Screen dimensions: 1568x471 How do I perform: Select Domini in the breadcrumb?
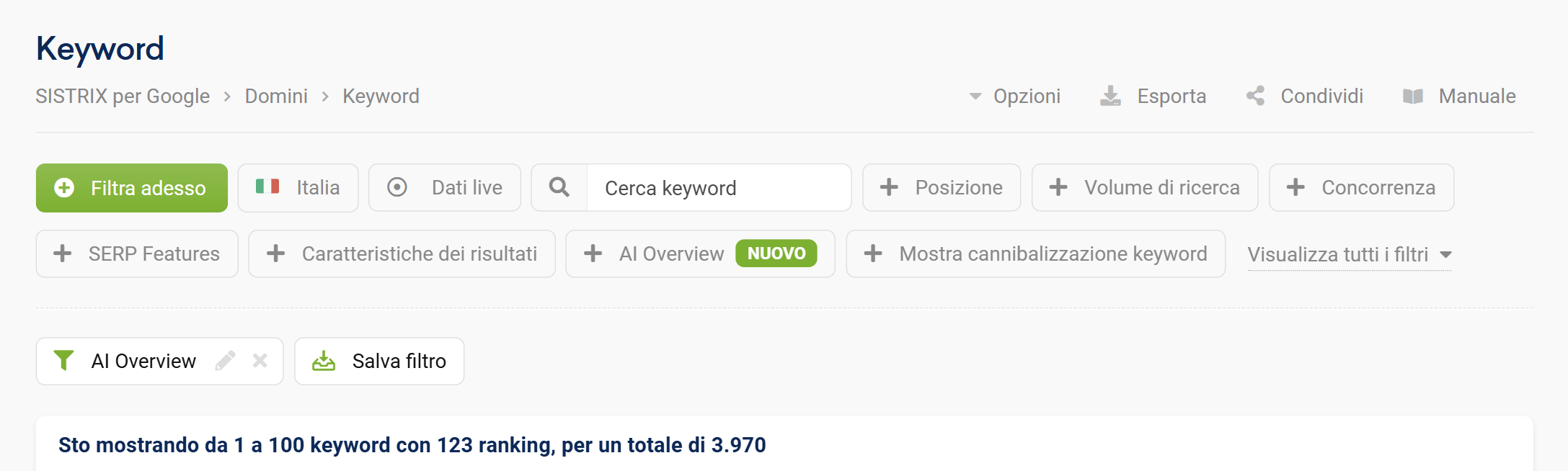tap(276, 96)
